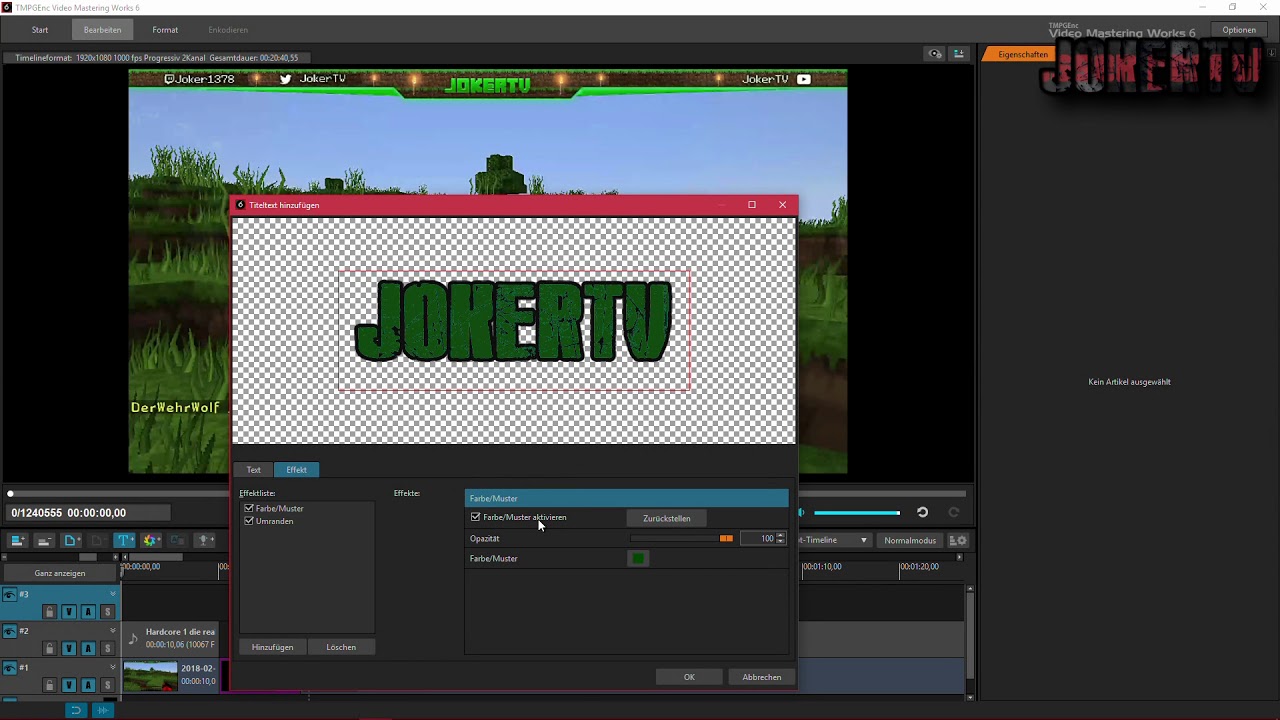The image size is (1280, 720).
Task: Expand track #3 with its chevron
Action: pos(113,595)
